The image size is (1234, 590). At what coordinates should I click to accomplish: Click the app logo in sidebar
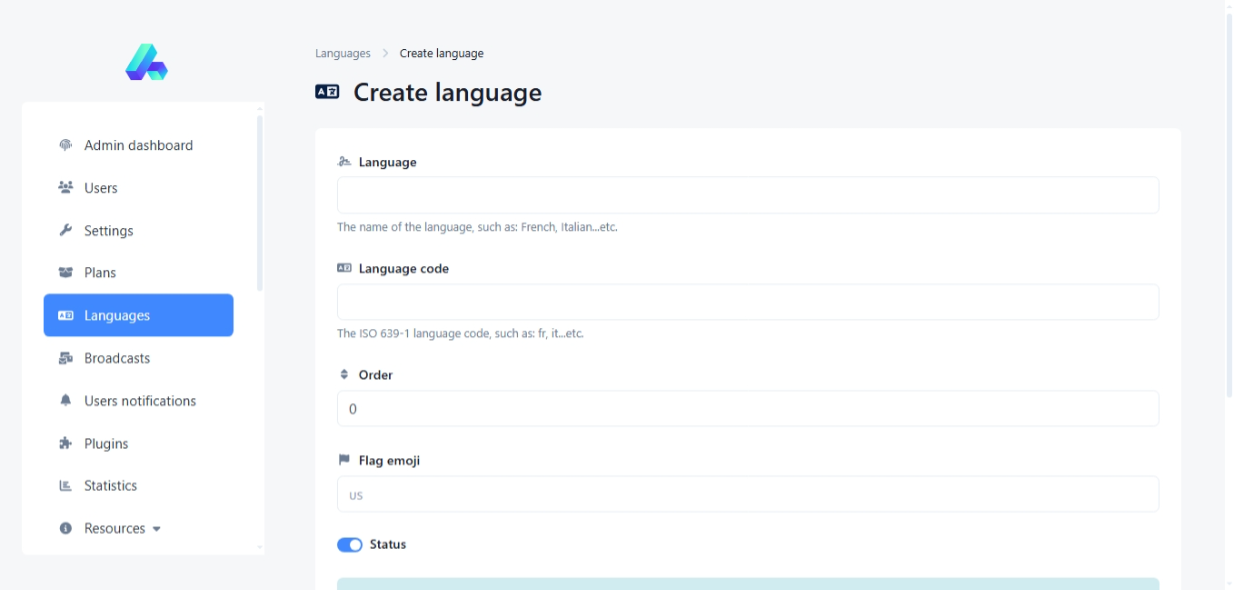tap(146, 62)
